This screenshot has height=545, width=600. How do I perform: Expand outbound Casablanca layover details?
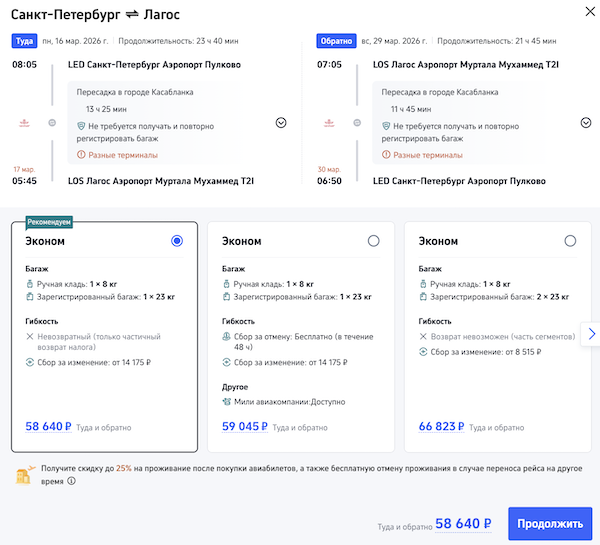[281, 123]
